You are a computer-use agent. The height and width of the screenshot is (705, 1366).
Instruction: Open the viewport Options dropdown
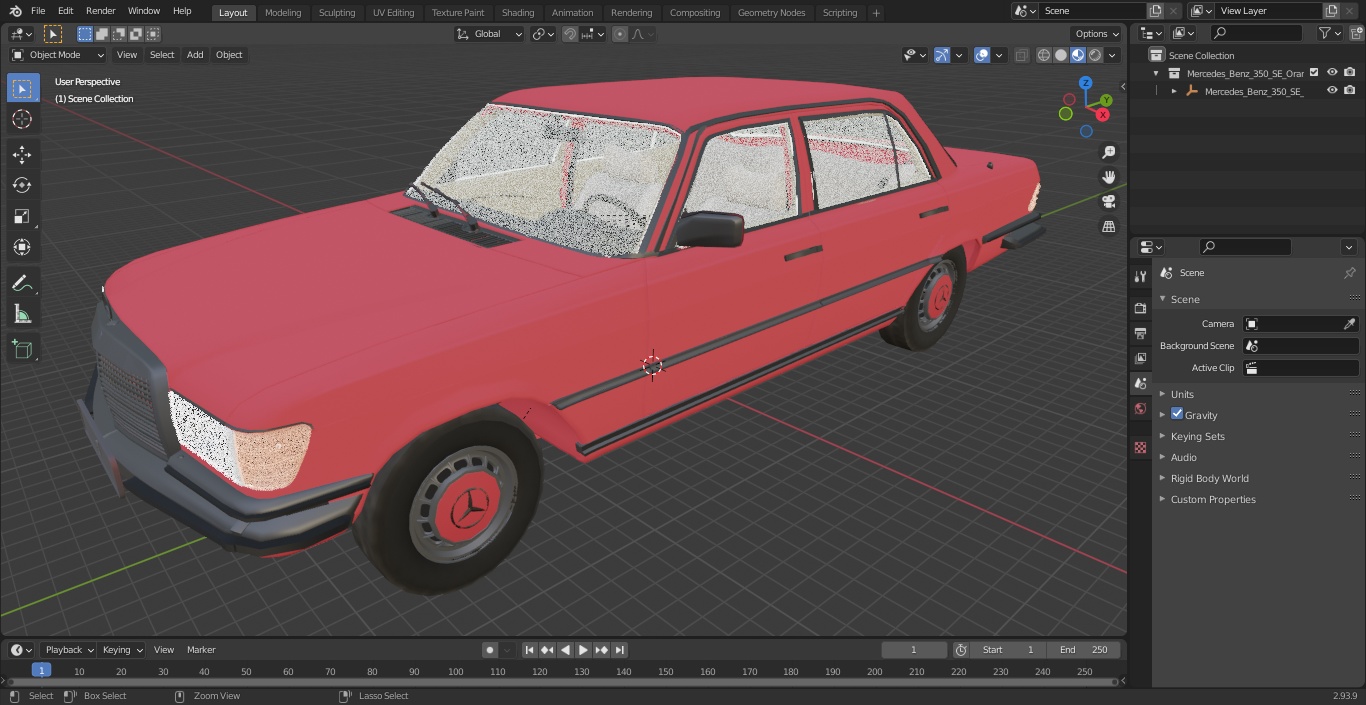[x=1098, y=34]
